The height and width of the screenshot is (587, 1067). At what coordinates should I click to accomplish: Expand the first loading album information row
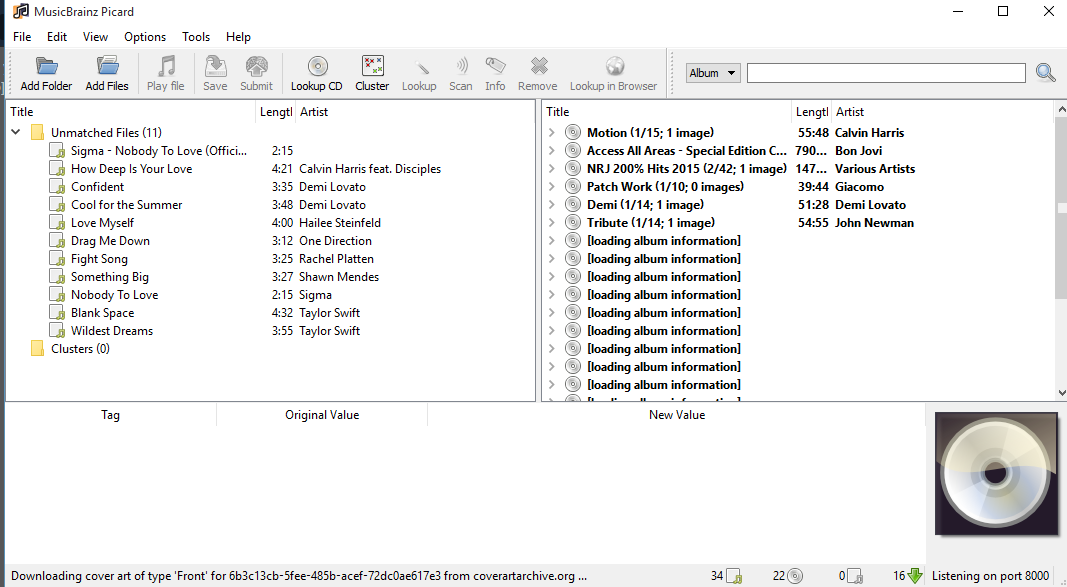552,241
